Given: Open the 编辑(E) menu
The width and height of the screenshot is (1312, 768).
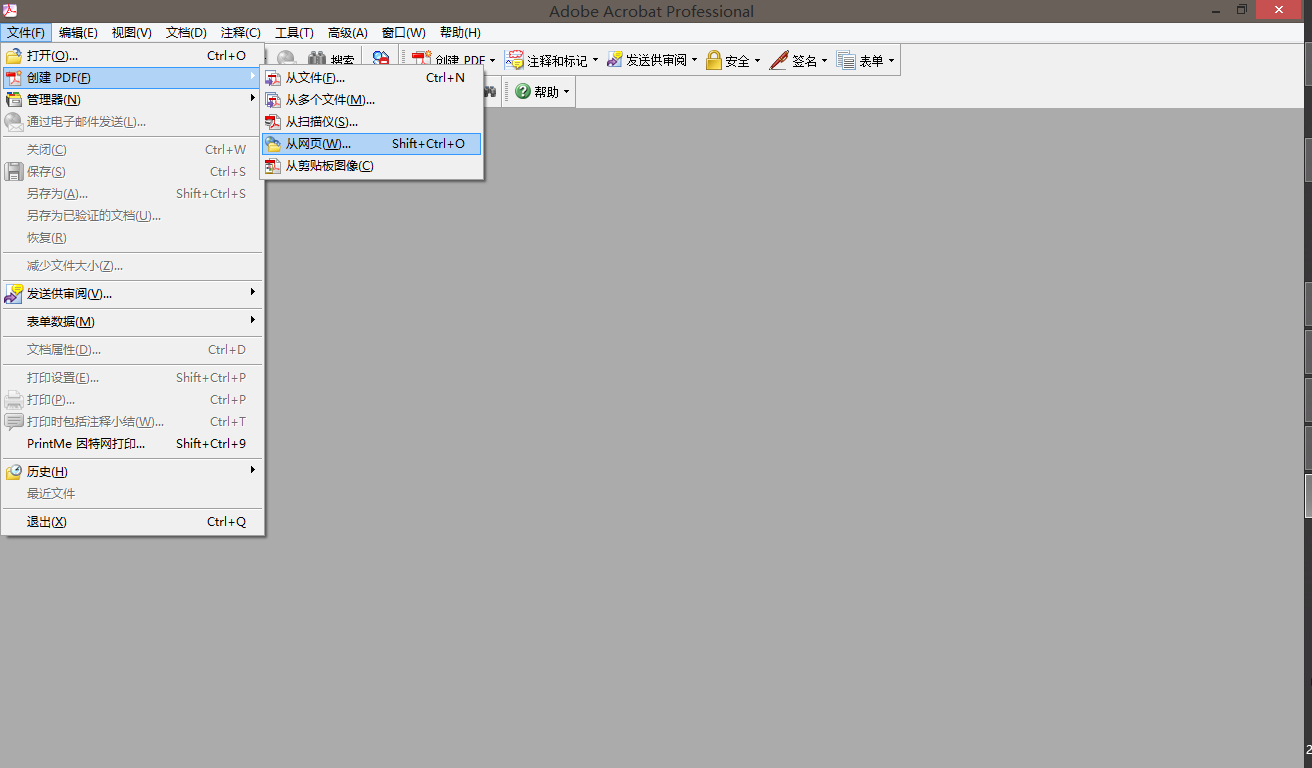Looking at the screenshot, I should coord(78,33).
